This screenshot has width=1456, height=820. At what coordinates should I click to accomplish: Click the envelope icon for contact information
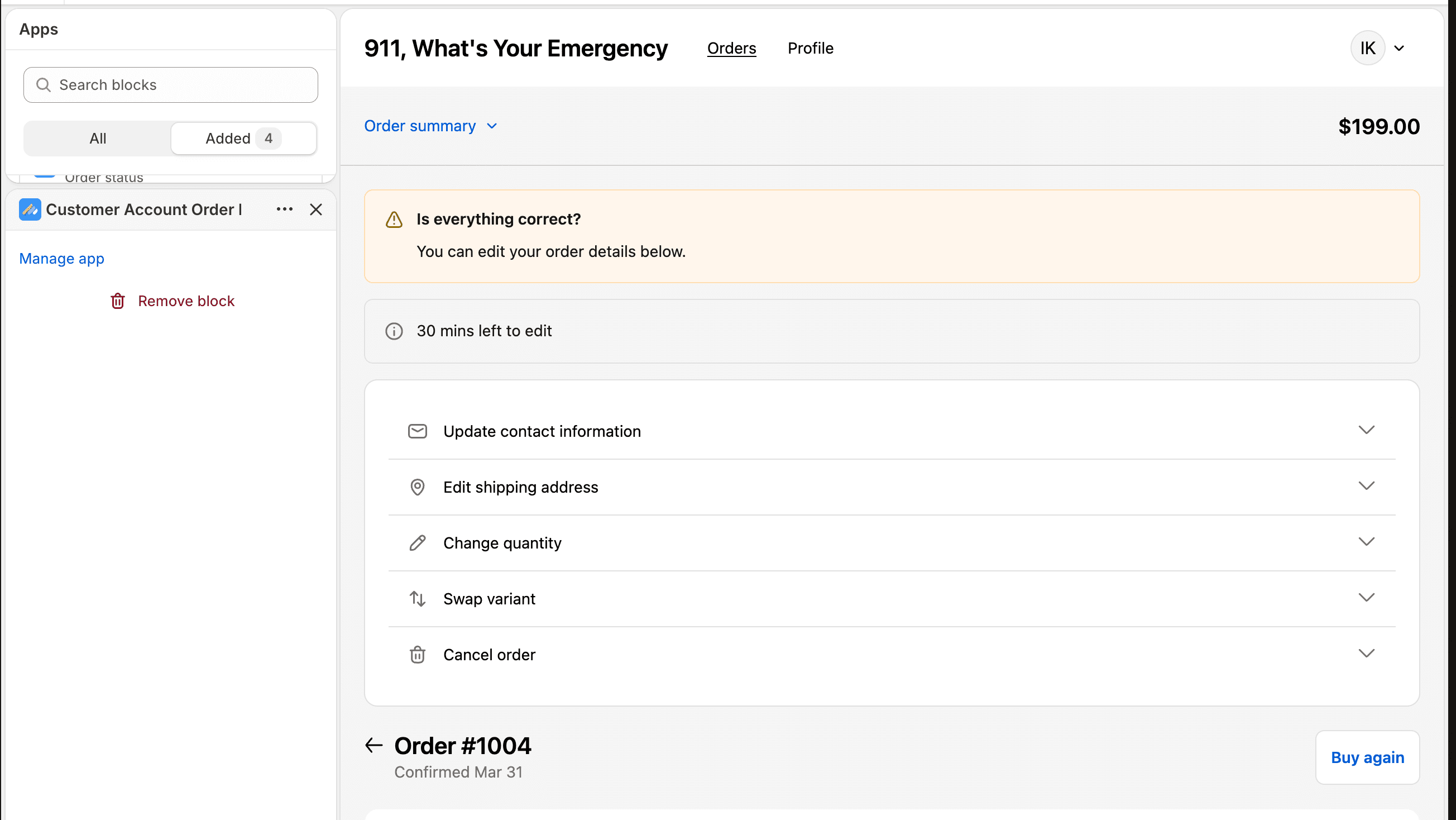417,431
